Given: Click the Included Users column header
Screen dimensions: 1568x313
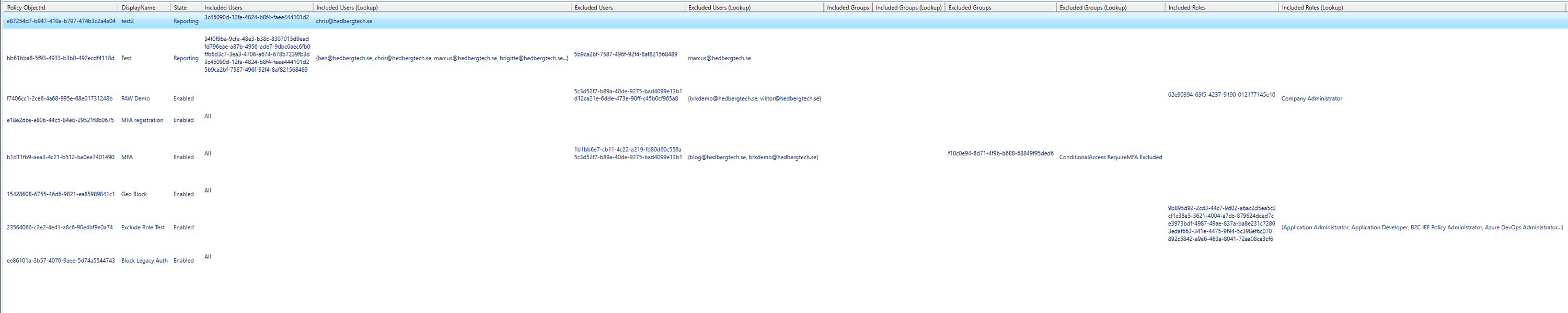Looking at the screenshot, I should coord(223,7).
